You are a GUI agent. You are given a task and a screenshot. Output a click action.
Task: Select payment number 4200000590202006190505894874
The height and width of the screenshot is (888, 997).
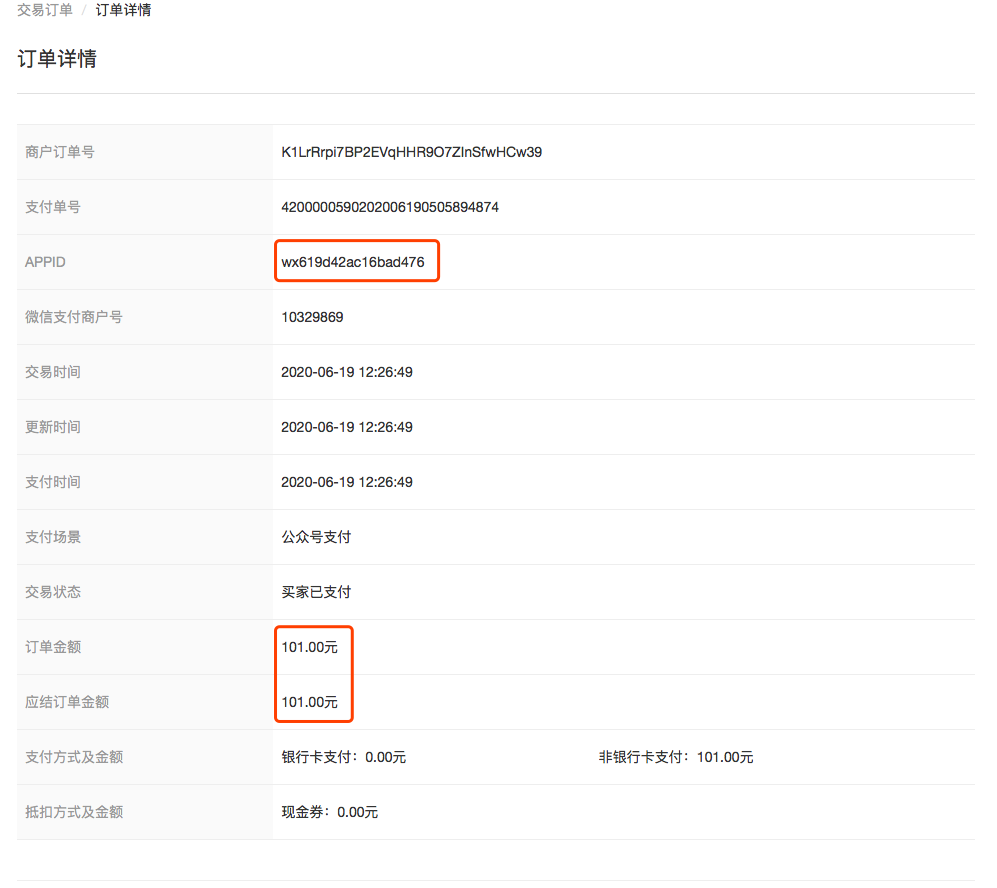coord(390,207)
